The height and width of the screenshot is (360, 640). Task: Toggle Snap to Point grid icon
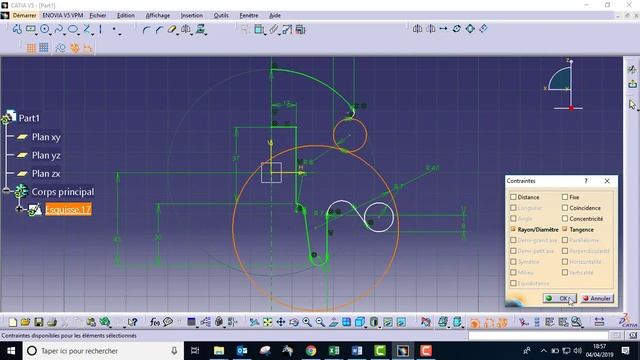44,48
